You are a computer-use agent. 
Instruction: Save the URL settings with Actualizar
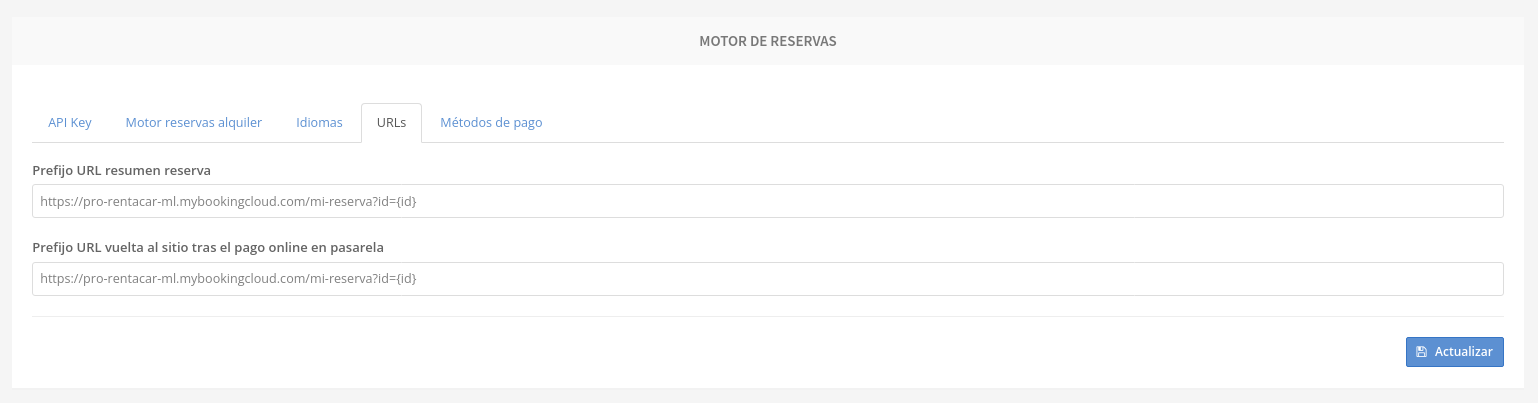click(1455, 352)
